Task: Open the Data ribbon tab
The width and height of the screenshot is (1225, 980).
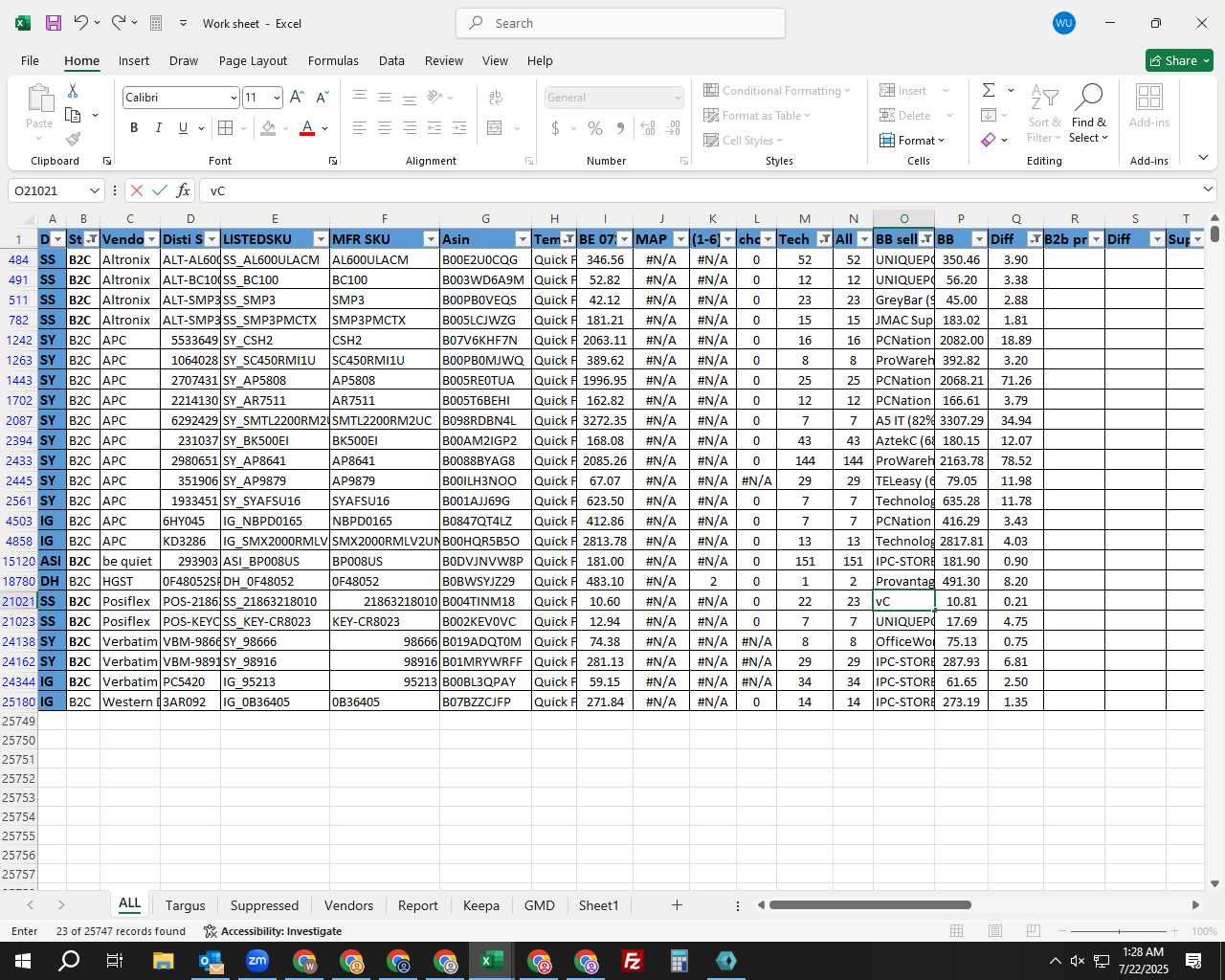Action: [391, 60]
